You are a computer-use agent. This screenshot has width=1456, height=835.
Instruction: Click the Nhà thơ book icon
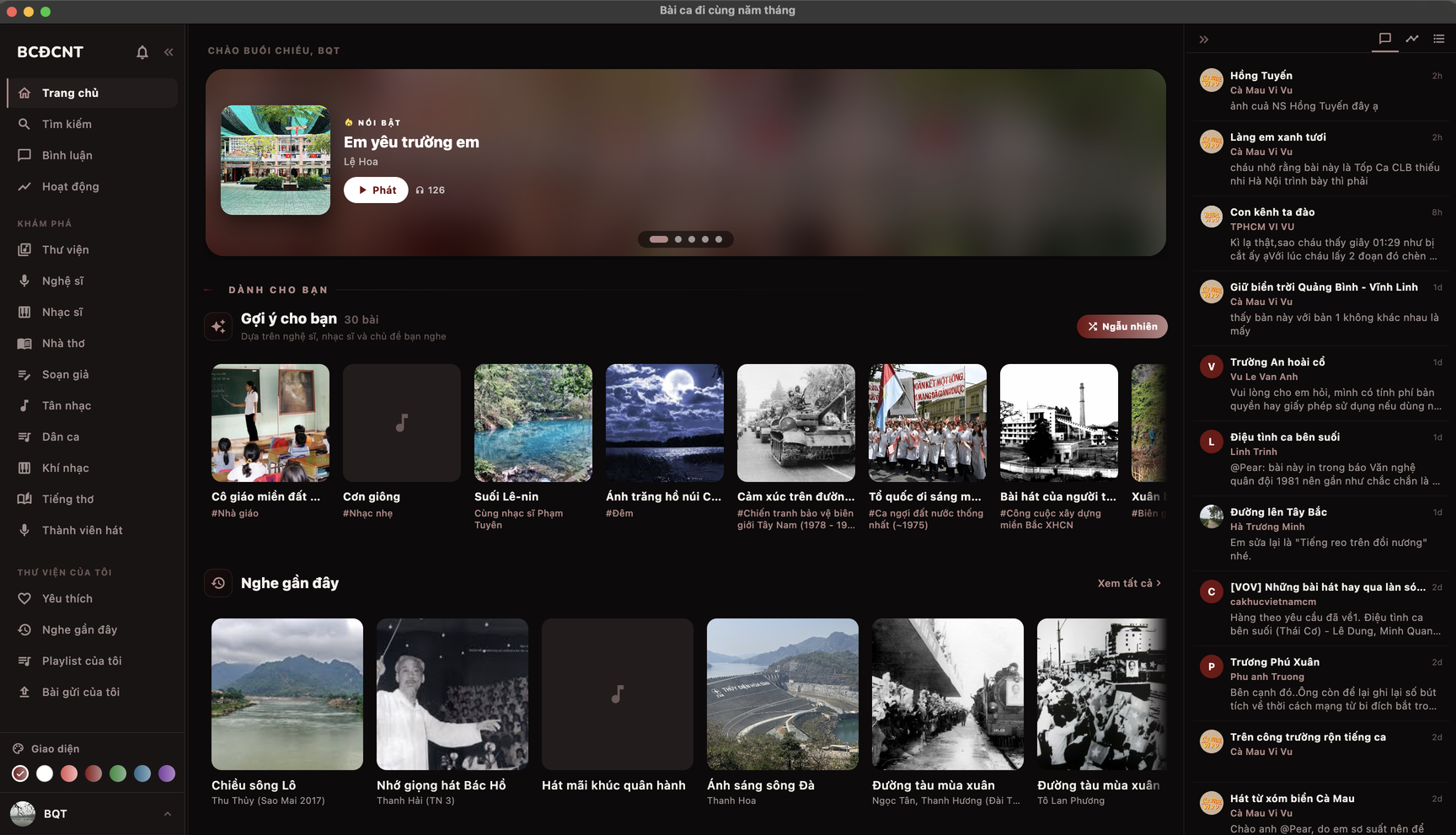[x=24, y=343]
